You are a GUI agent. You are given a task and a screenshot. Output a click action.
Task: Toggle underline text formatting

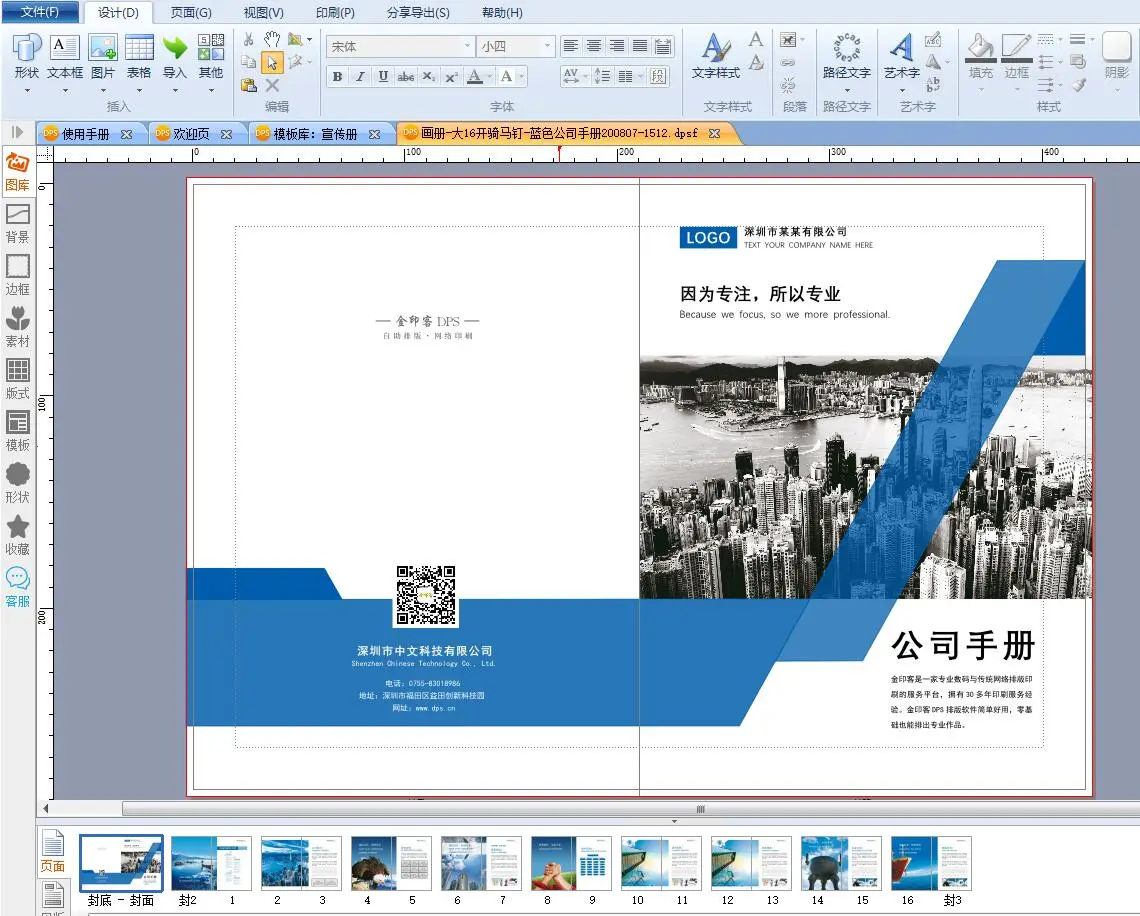(x=382, y=77)
